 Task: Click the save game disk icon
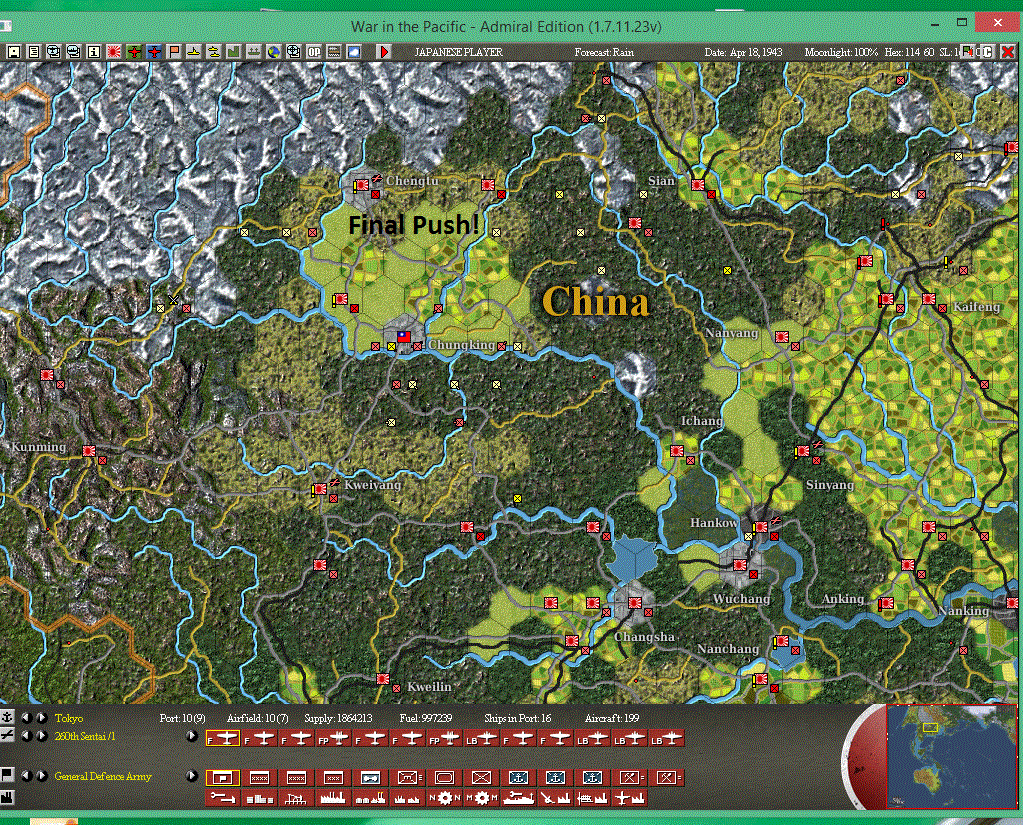[14, 52]
